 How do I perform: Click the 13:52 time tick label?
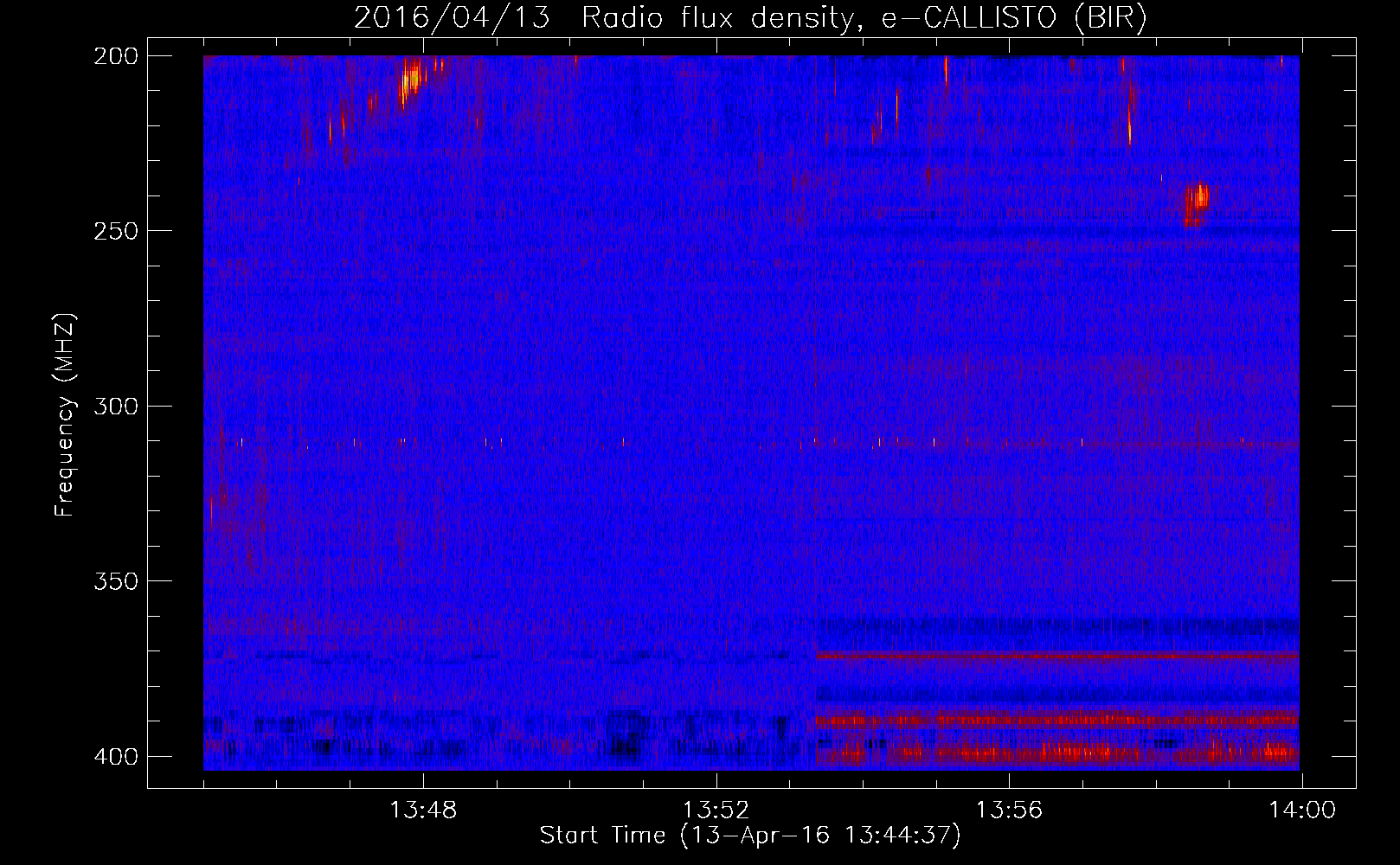[x=716, y=811]
